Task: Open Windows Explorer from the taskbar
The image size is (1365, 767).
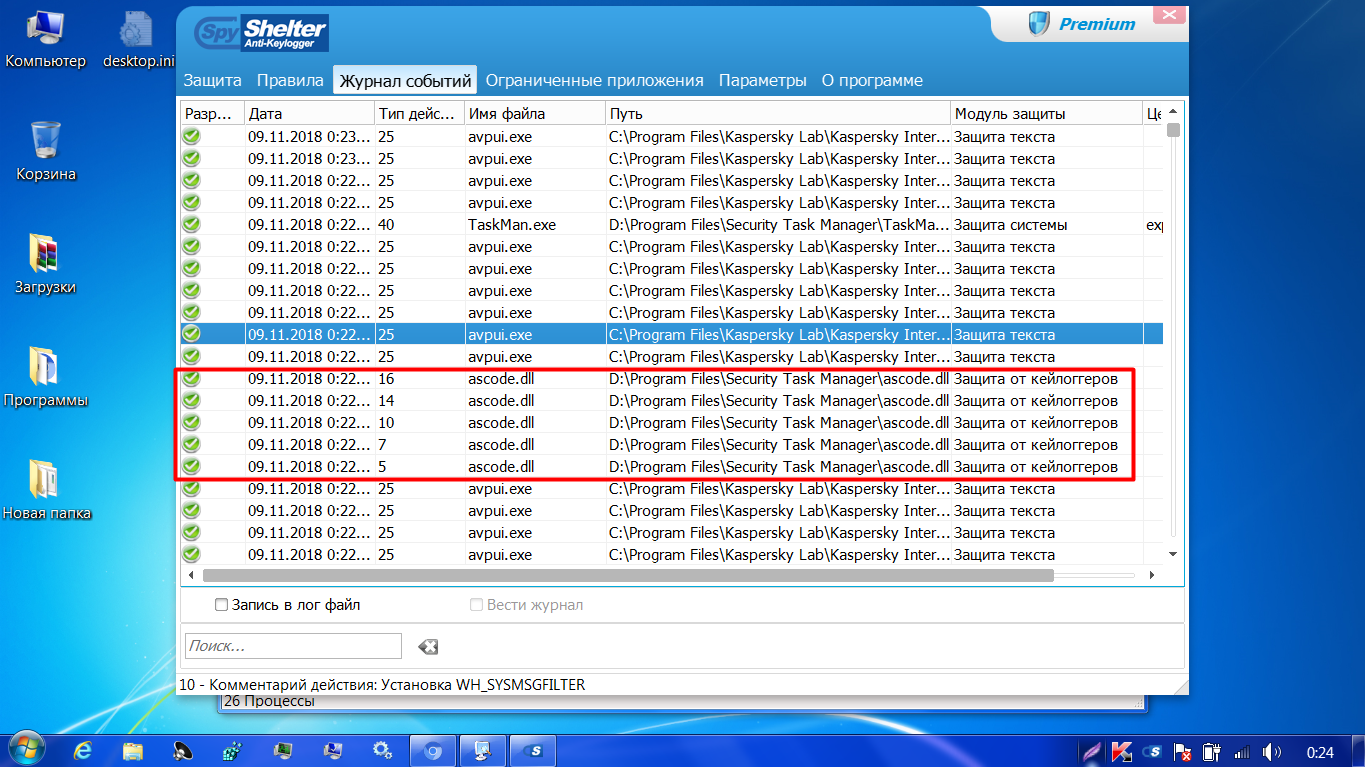Action: (x=133, y=750)
